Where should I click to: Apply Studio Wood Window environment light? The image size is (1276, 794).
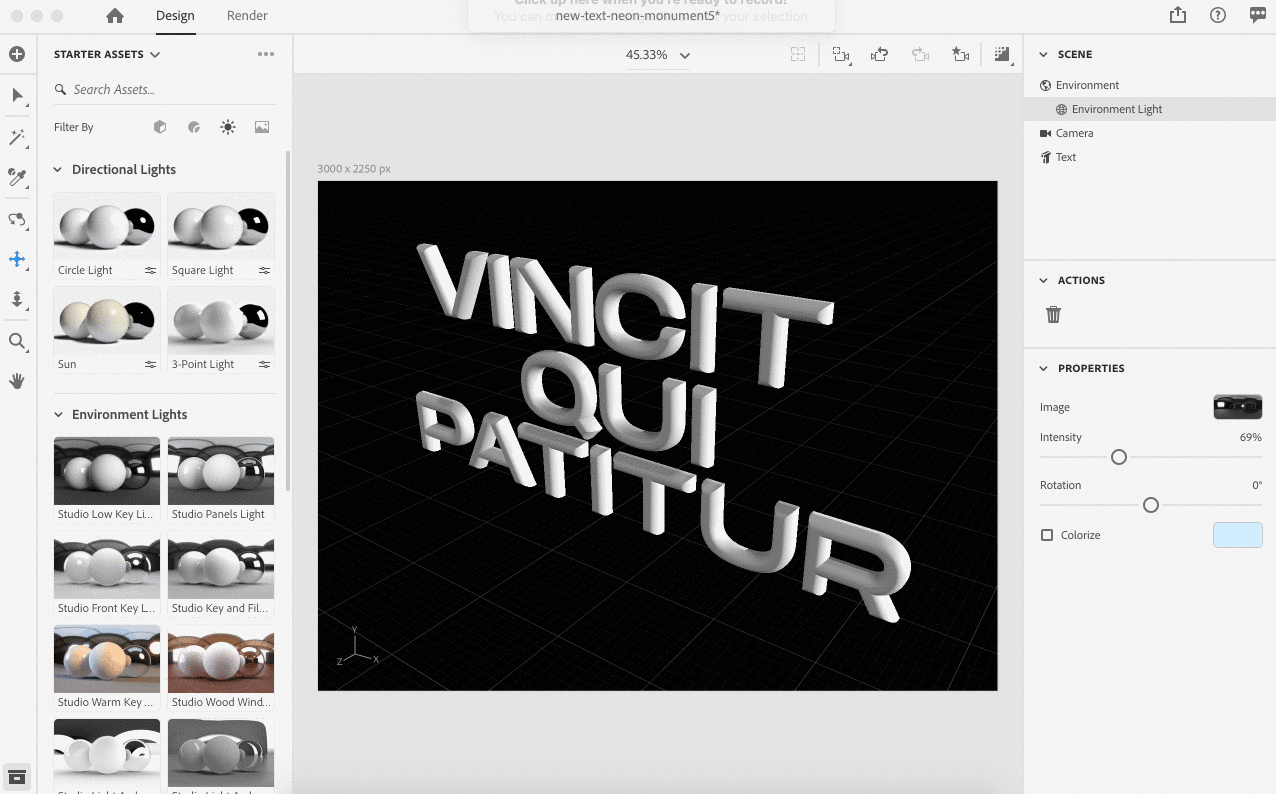coord(221,668)
